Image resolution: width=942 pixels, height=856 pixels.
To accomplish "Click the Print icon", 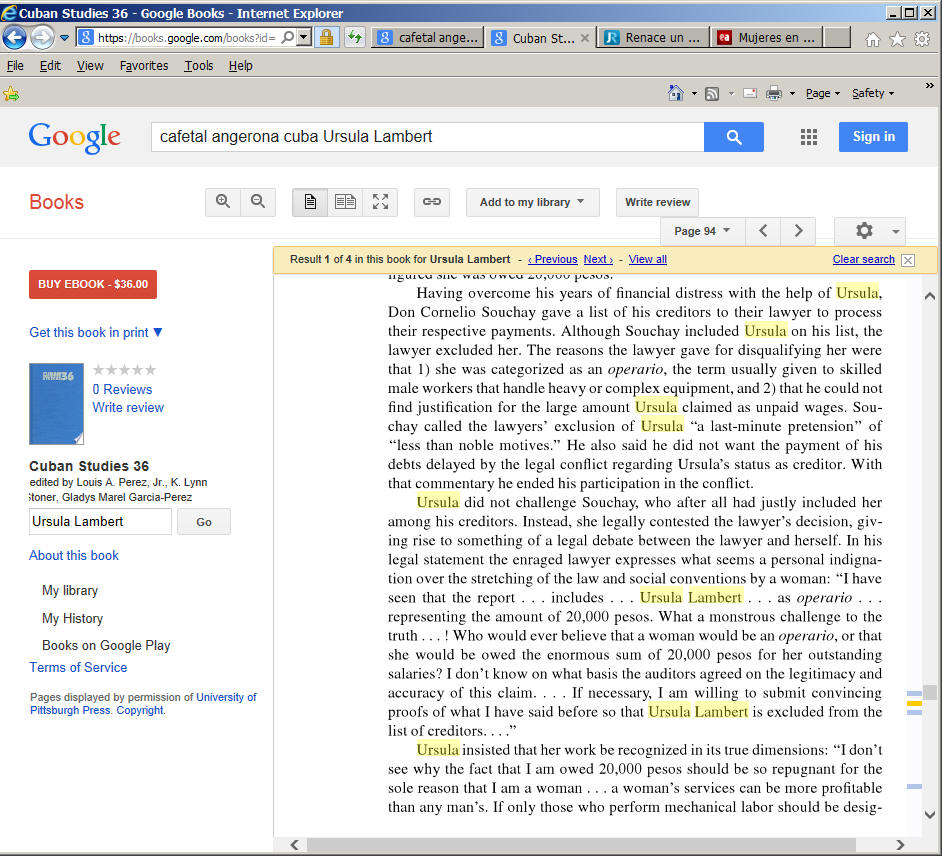I will (x=774, y=93).
